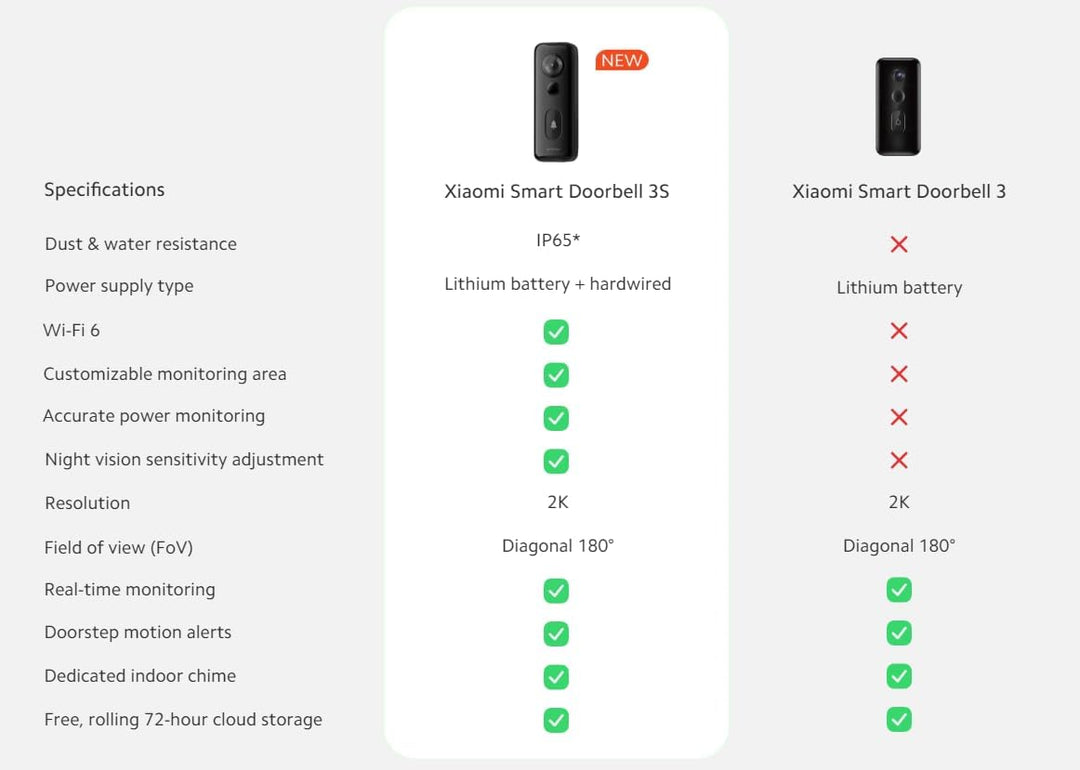
Task: Click the accurate power monitoring red X
Action: pyautogui.click(x=899, y=417)
